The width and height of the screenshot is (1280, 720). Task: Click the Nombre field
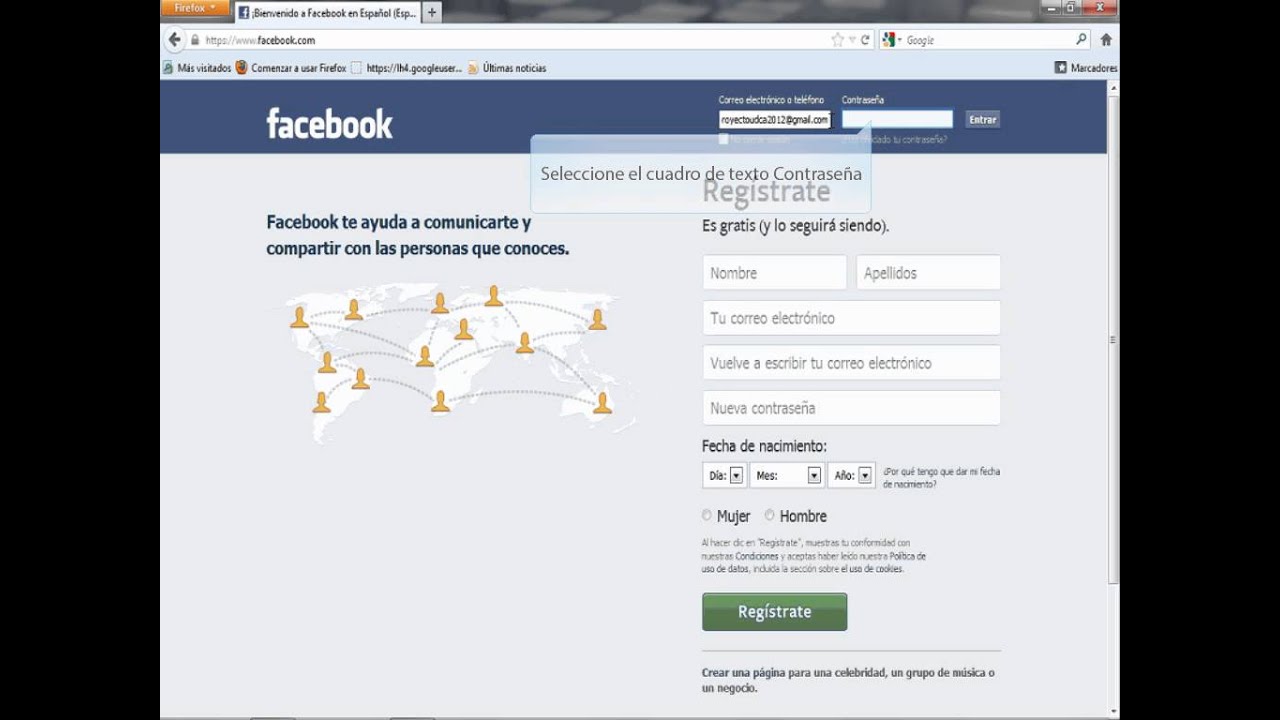tap(774, 273)
